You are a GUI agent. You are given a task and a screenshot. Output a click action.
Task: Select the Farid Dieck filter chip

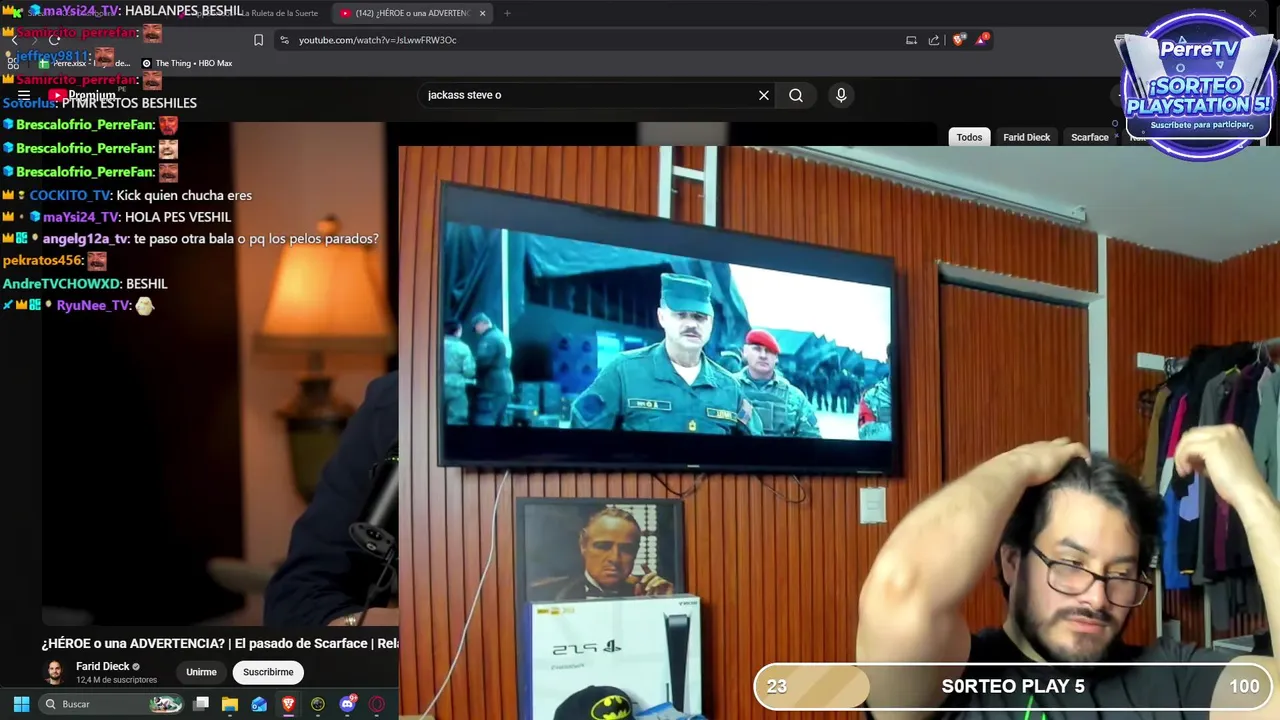(1026, 137)
